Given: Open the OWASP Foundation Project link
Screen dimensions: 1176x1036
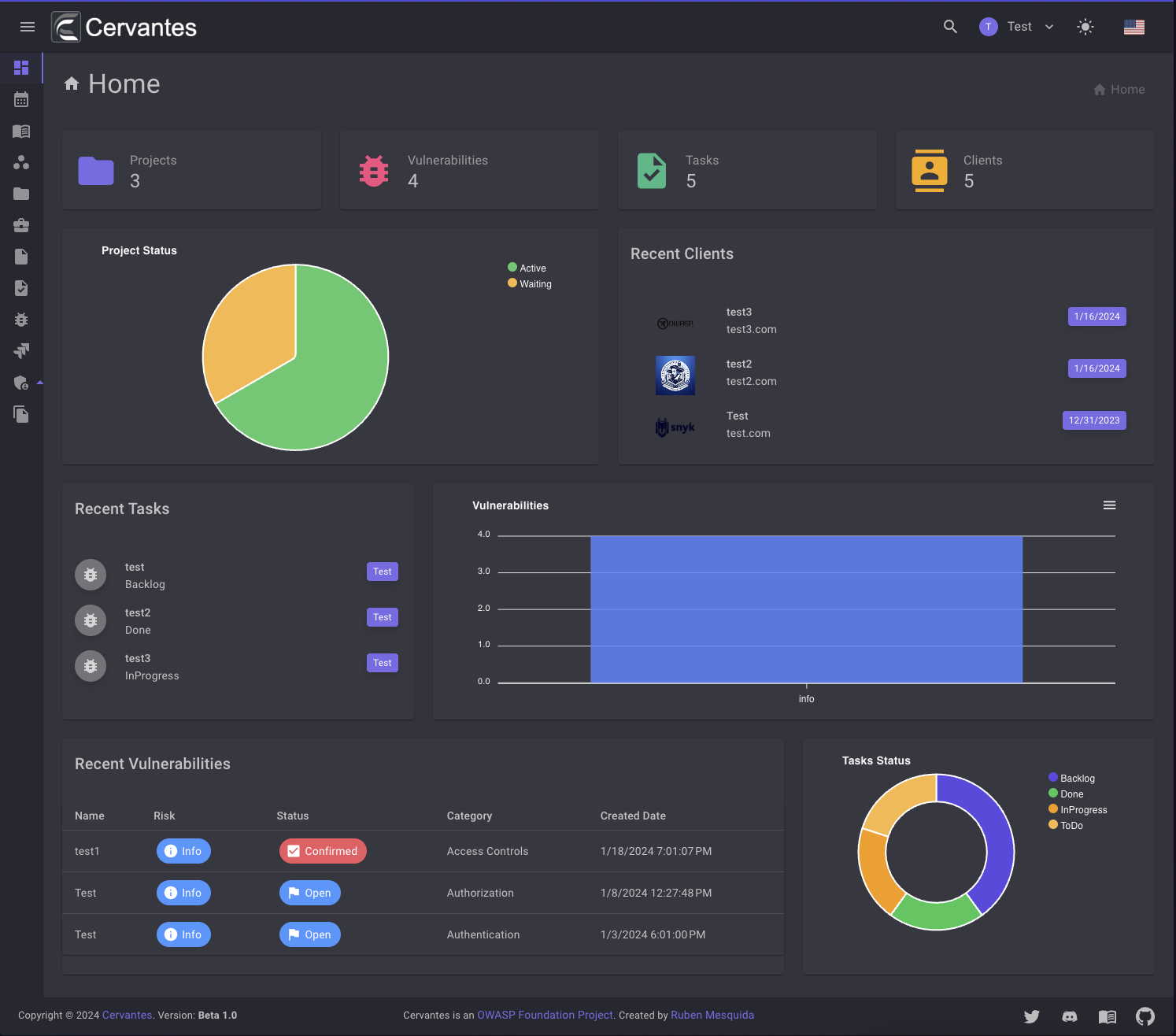Looking at the screenshot, I should click(x=545, y=1015).
